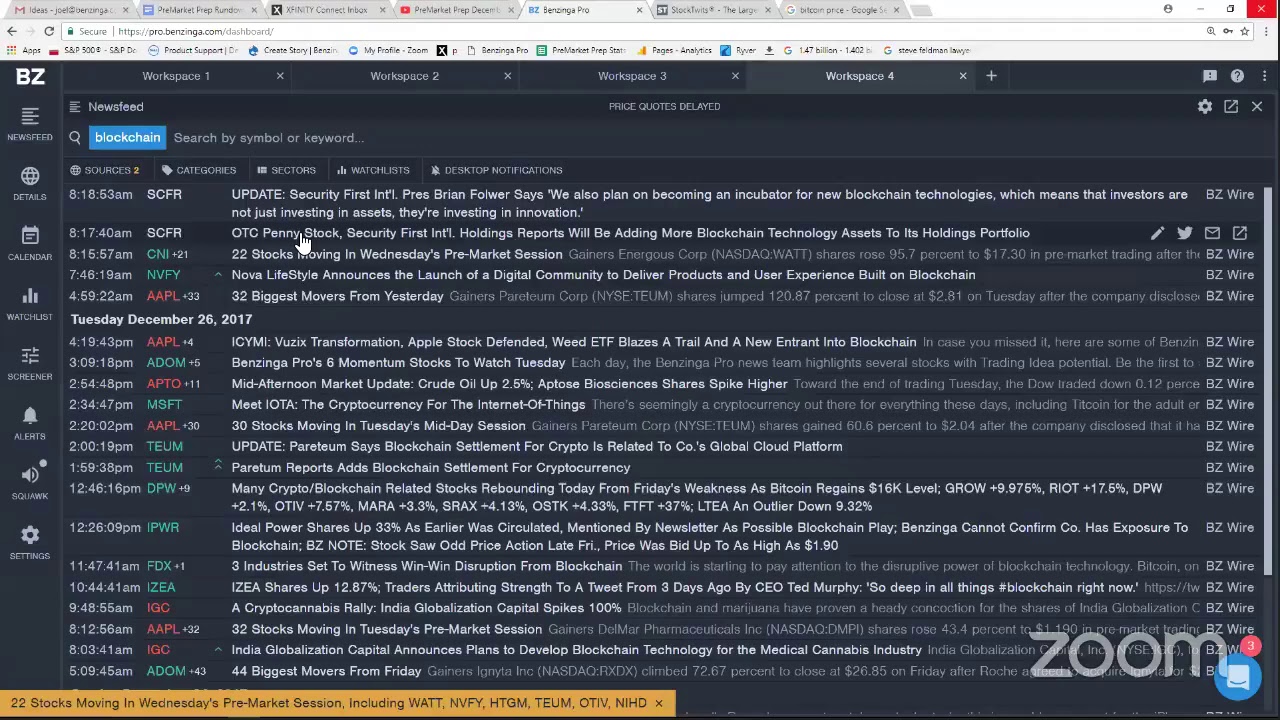Expand the Nova LifeStyle story chevron

point(218,274)
